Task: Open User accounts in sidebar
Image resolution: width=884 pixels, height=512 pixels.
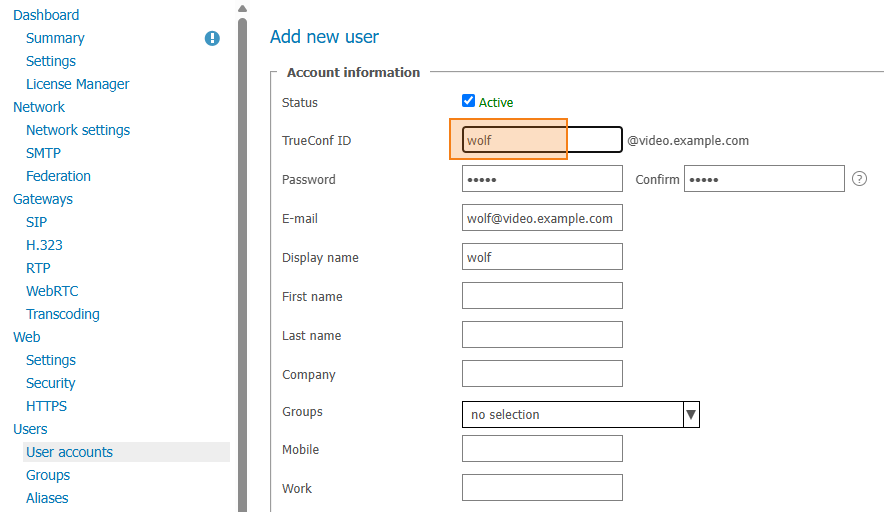Action: (x=69, y=452)
